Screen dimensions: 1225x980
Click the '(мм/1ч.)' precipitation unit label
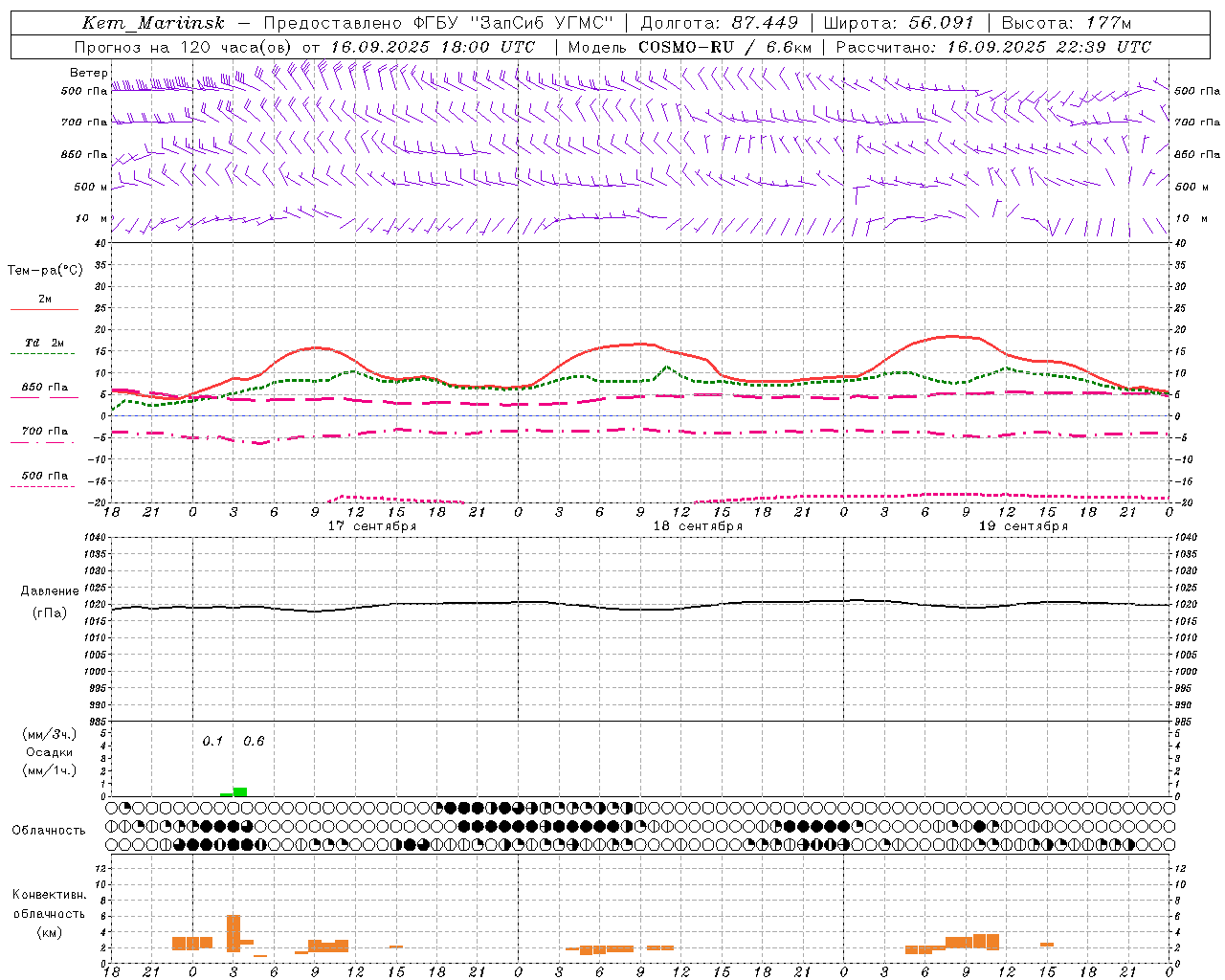(x=49, y=770)
